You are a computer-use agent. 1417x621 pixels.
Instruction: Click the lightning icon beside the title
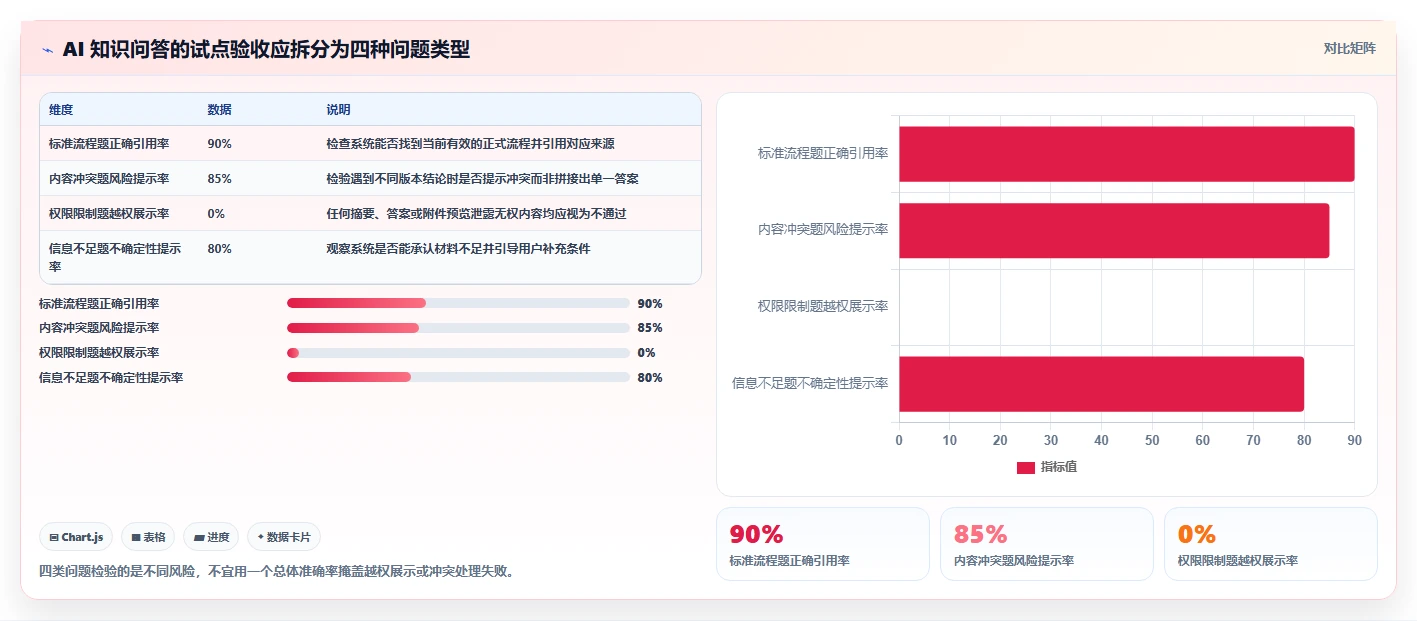coord(47,50)
